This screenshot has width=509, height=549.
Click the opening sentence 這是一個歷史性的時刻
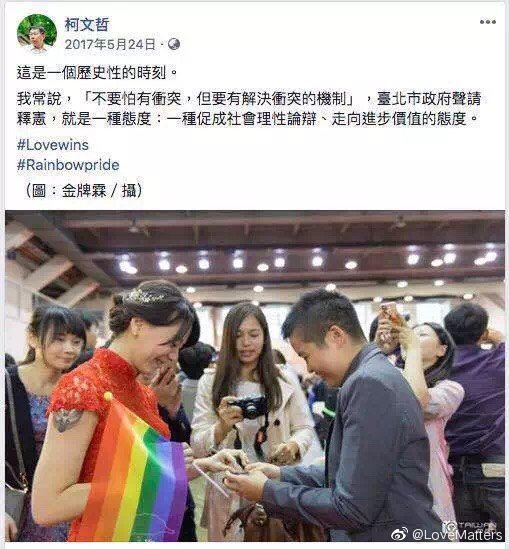[98, 73]
